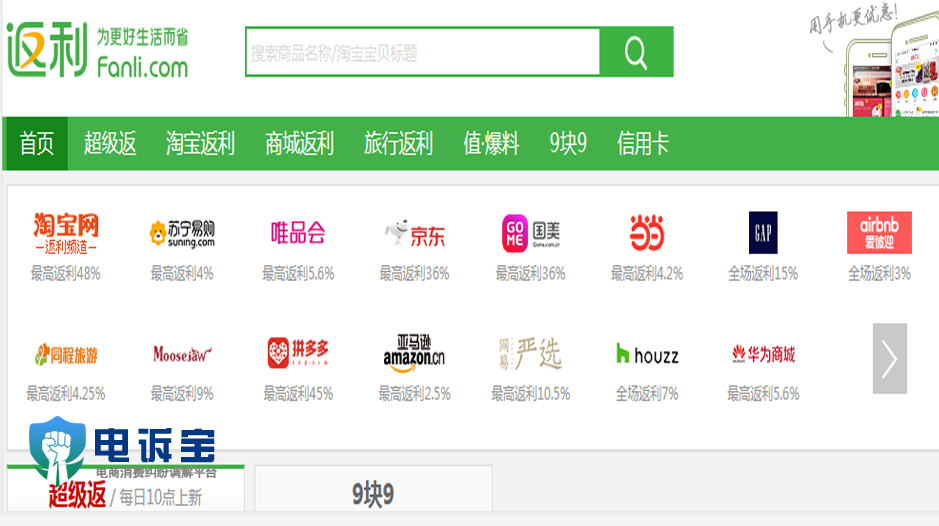Open the Moosejaw store logo

(182, 354)
